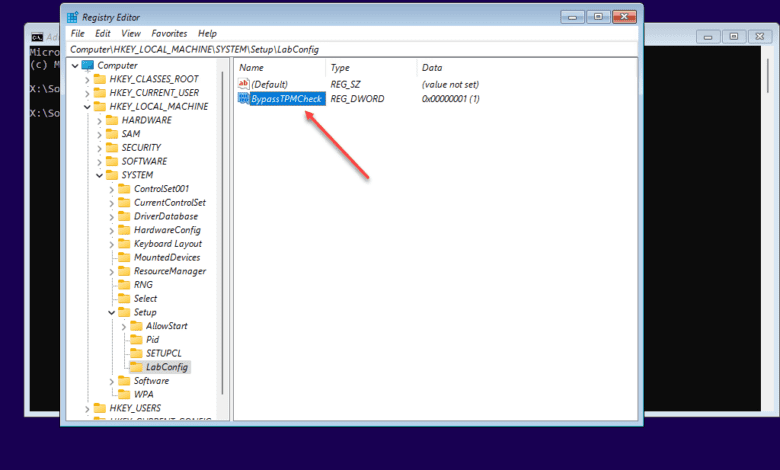
Task: Expand the ControlSet001 key chevron
Action: coord(111,189)
